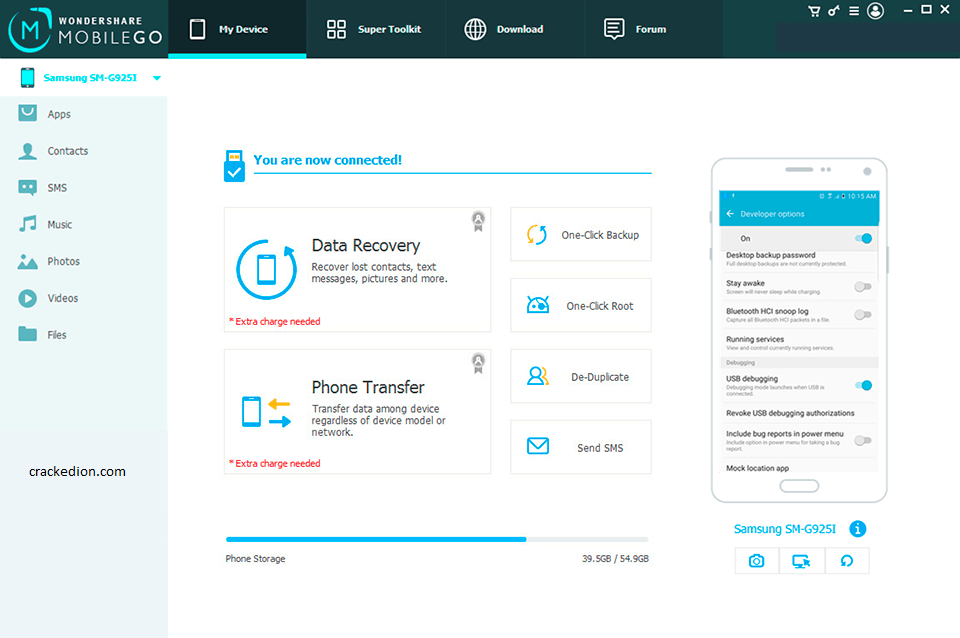This screenshot has height=638, width=960.
Task: Click the Phone Transfer arrows icon
Action: [266, 411]
